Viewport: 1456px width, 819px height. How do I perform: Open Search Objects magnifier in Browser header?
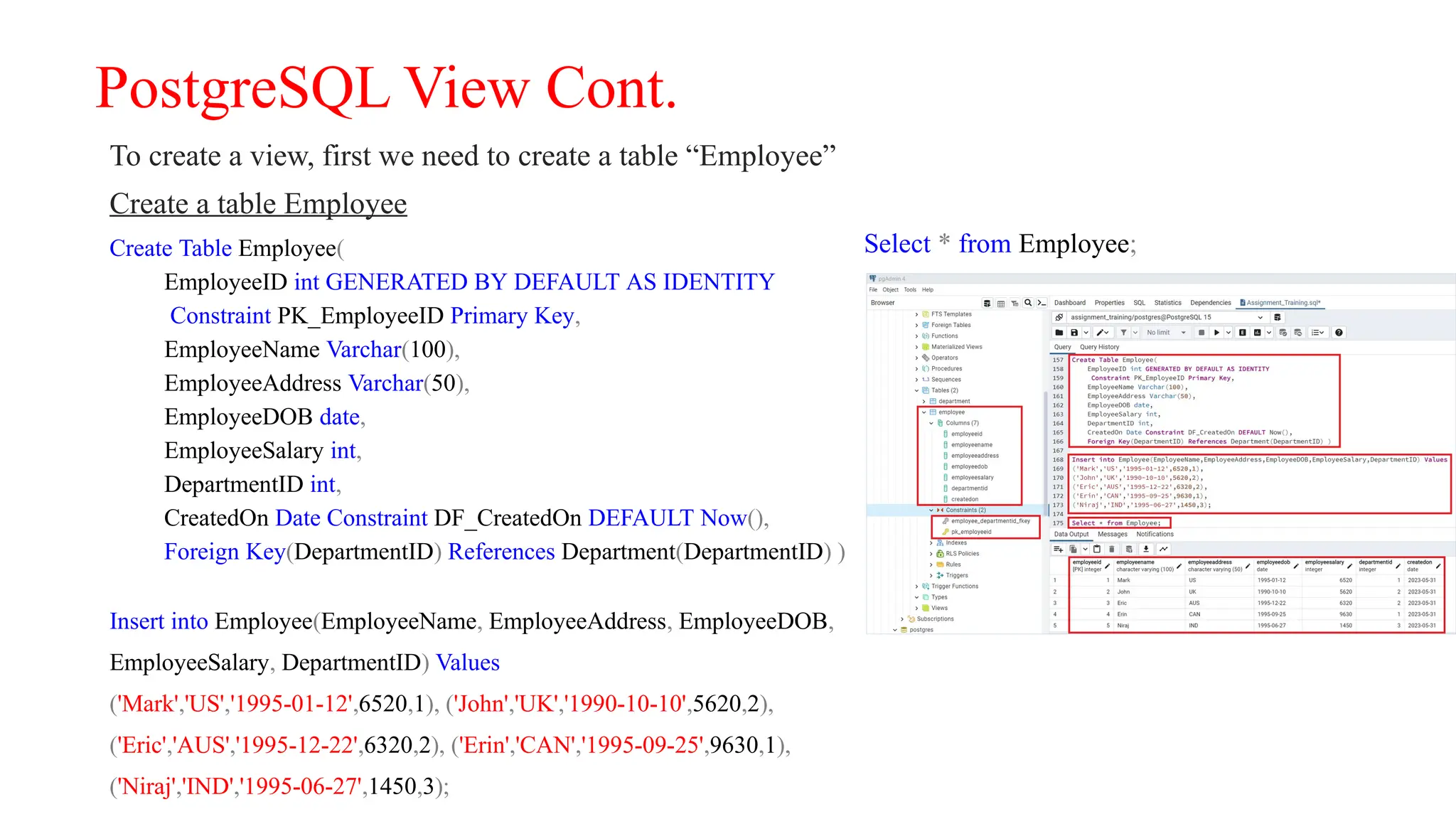point(1028,303)
